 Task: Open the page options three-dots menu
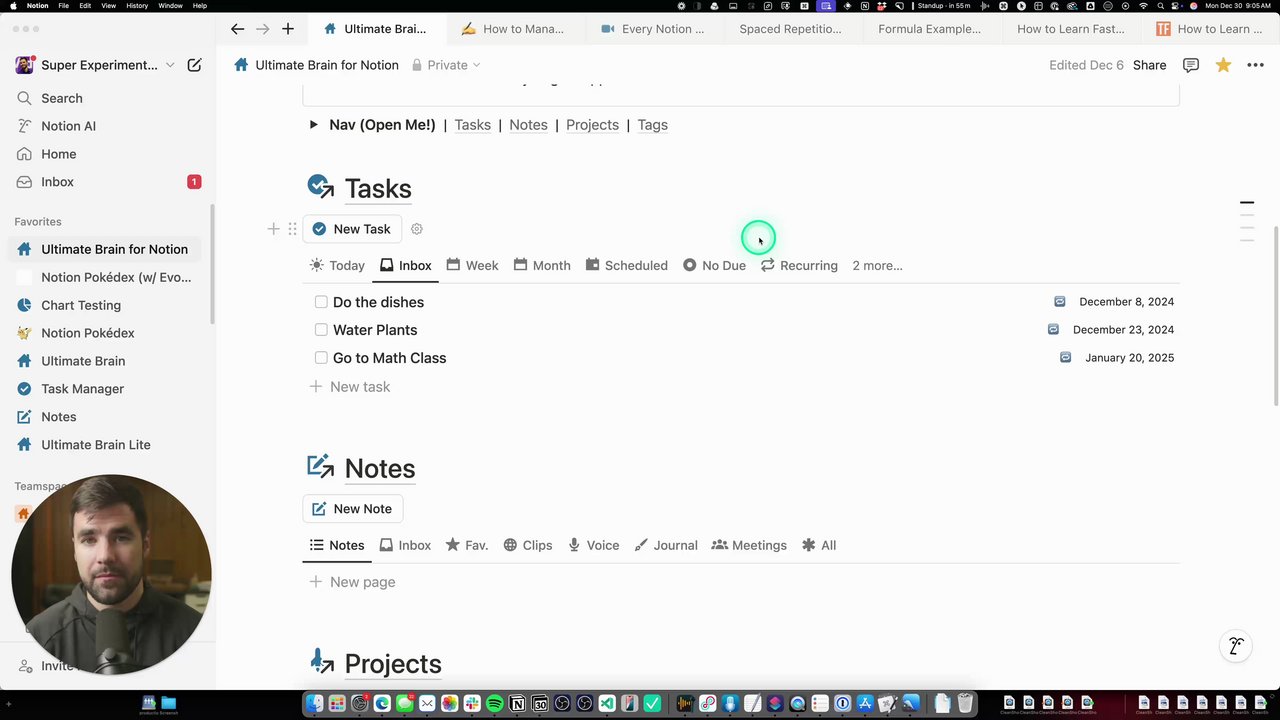tap(1255, 65)
